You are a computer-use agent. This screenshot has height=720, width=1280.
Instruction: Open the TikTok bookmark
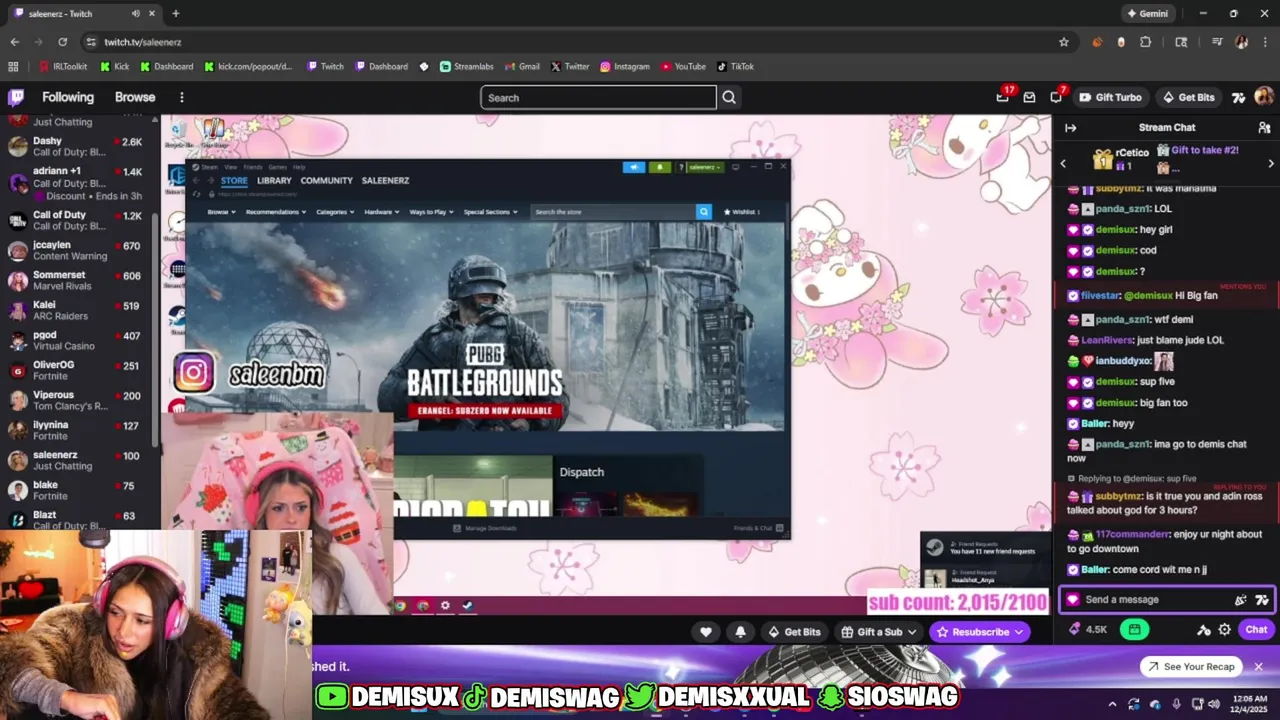click(735, 67)
